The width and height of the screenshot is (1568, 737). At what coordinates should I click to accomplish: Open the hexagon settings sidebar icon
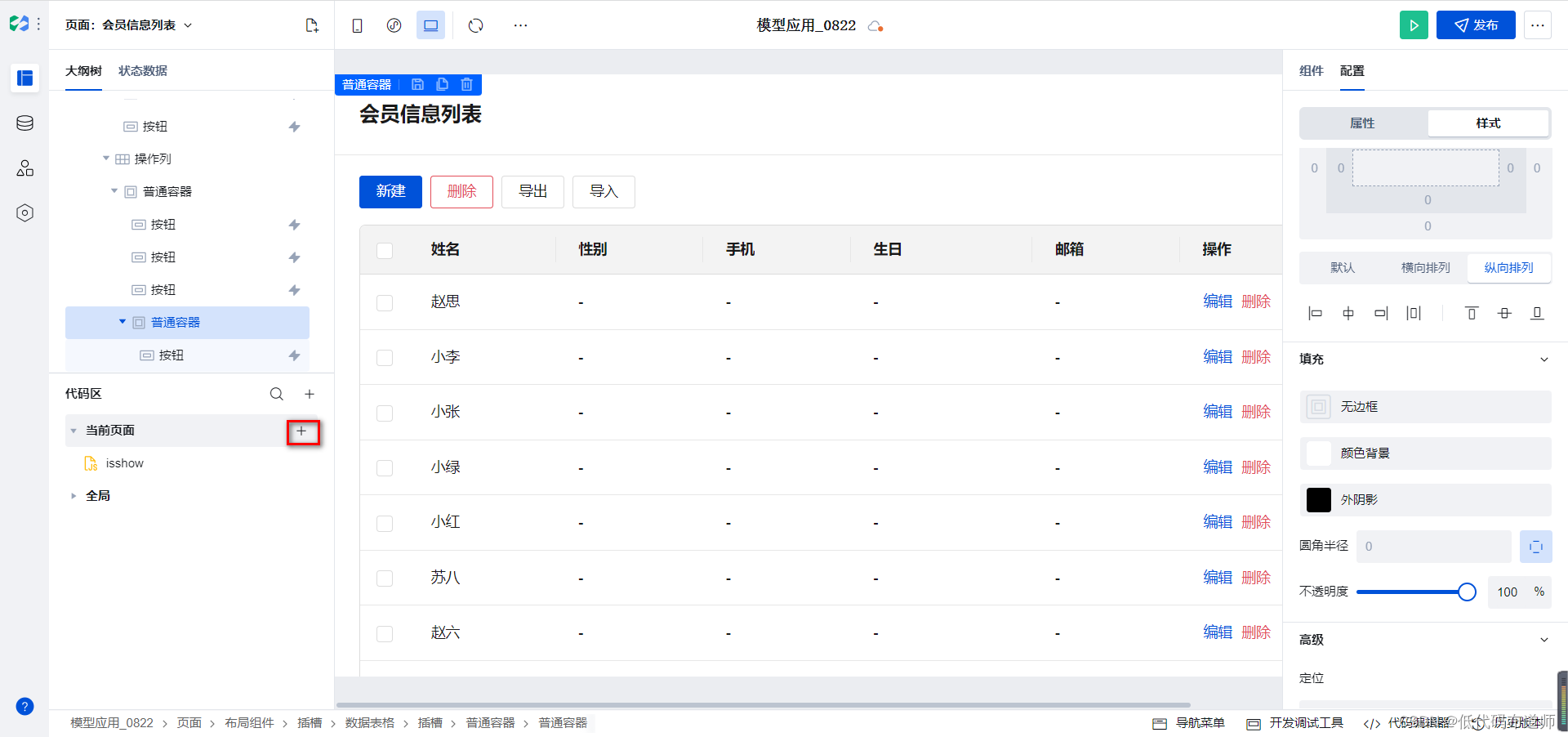pyautogui.click(x=24, y=213)
